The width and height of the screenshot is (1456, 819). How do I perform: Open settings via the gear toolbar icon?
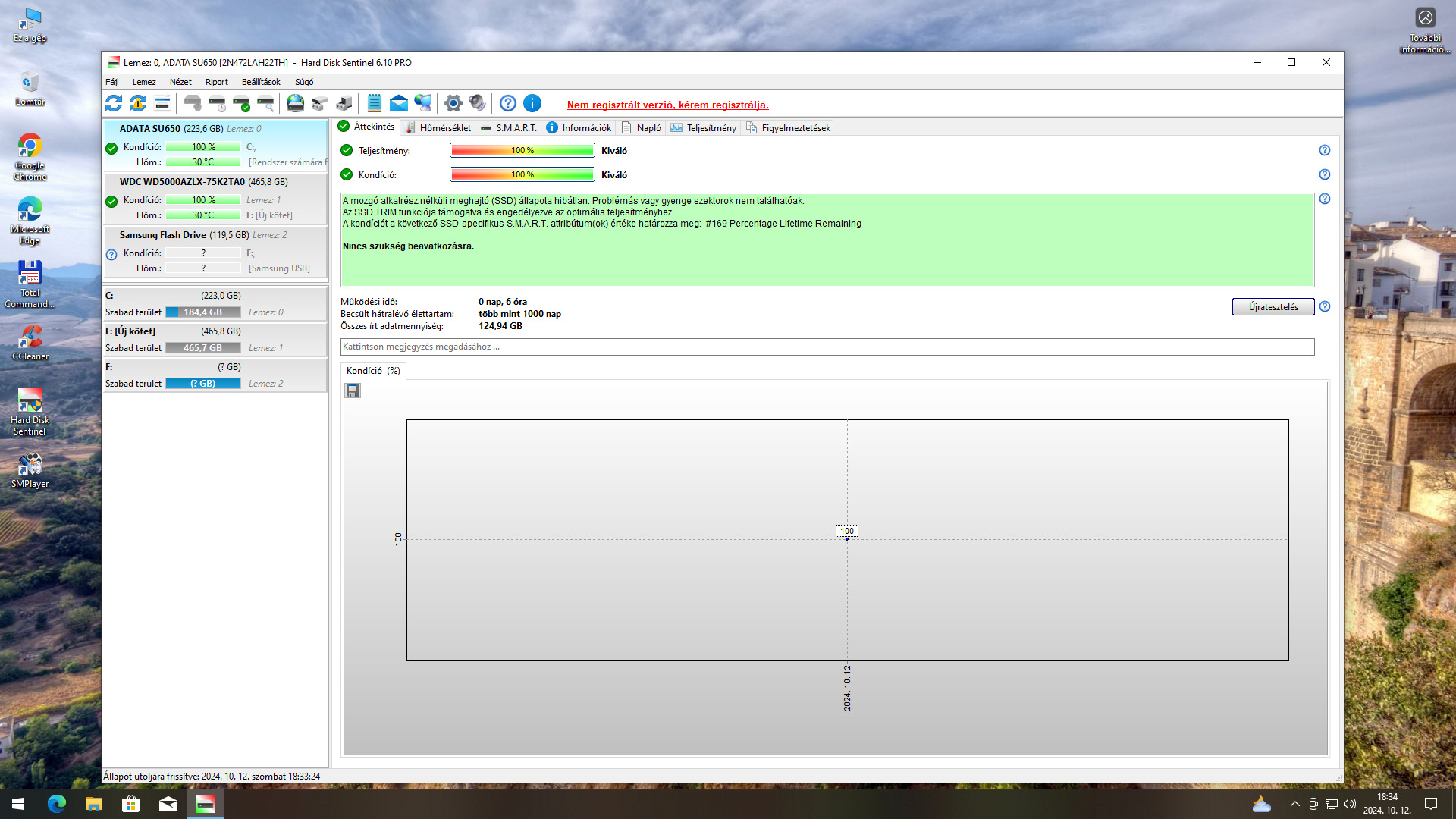[453, 103]
